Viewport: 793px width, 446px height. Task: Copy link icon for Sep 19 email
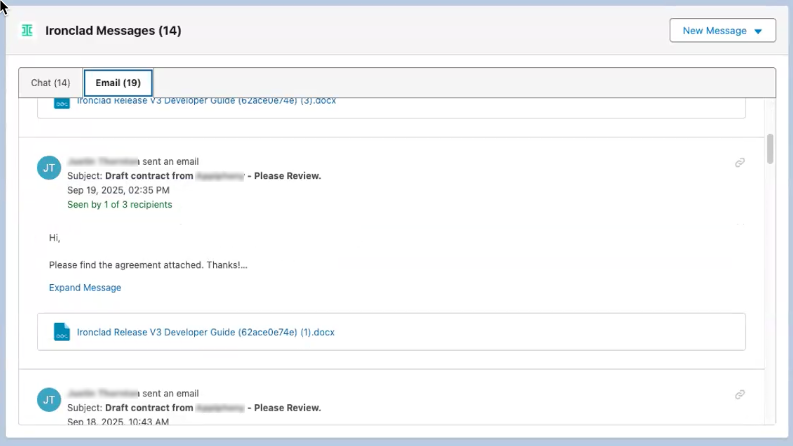[x=739, y=162]
